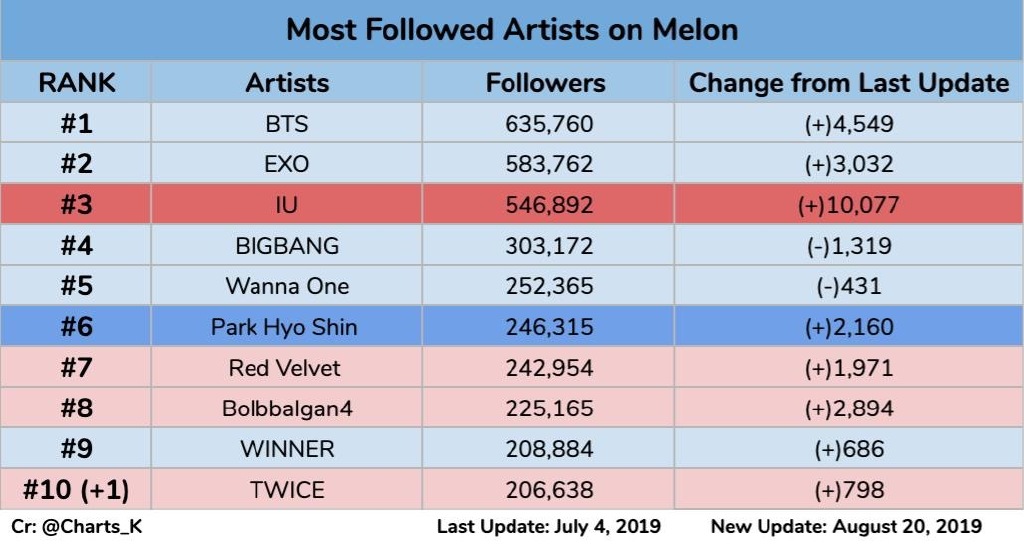Select the Wanna One cell

tap(287, 286)
